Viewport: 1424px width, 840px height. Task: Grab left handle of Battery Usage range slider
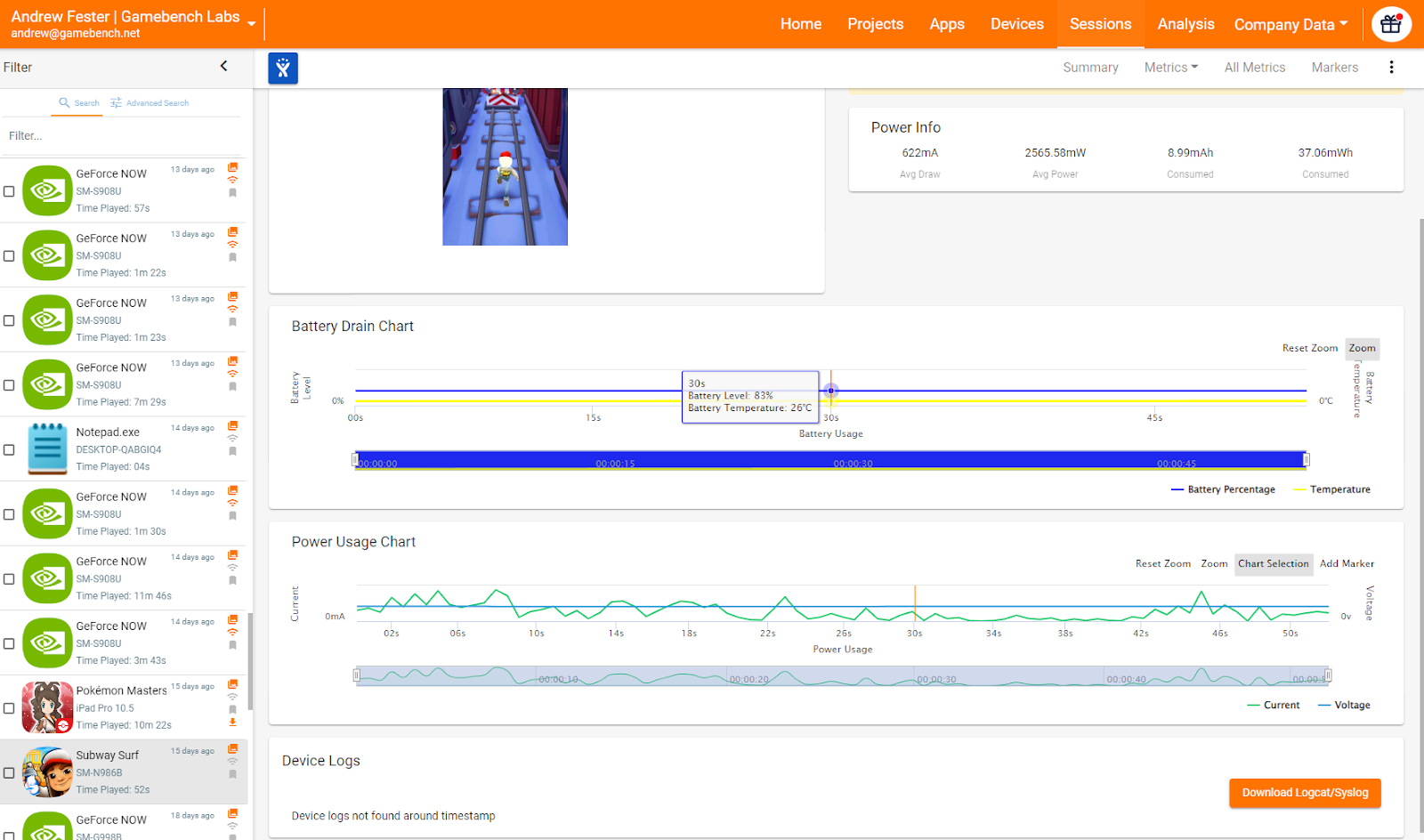355,460
